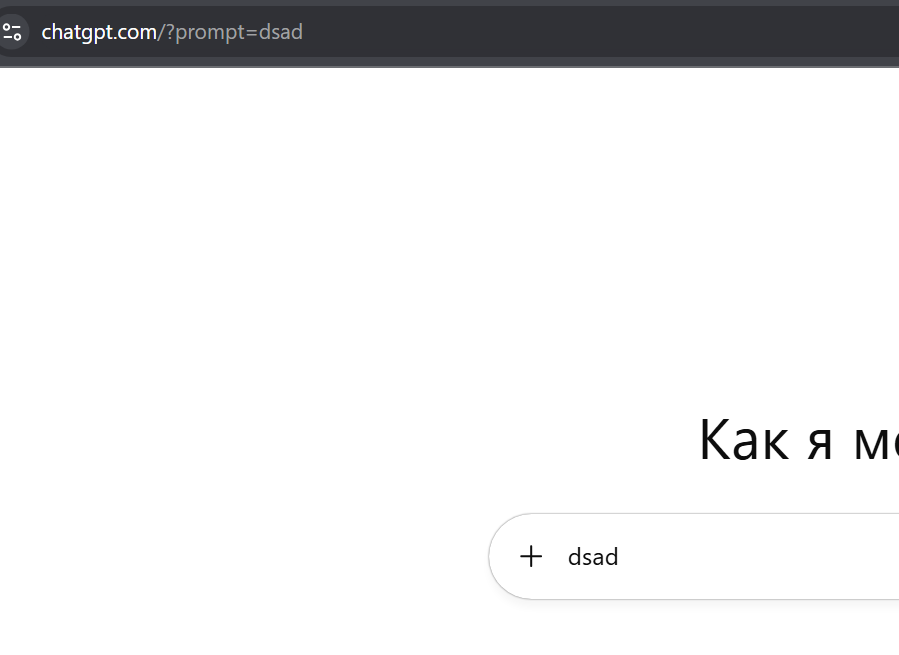The image size is (899, 655).
Task: Click the "dsad" text in the message box
Action: 593,557
